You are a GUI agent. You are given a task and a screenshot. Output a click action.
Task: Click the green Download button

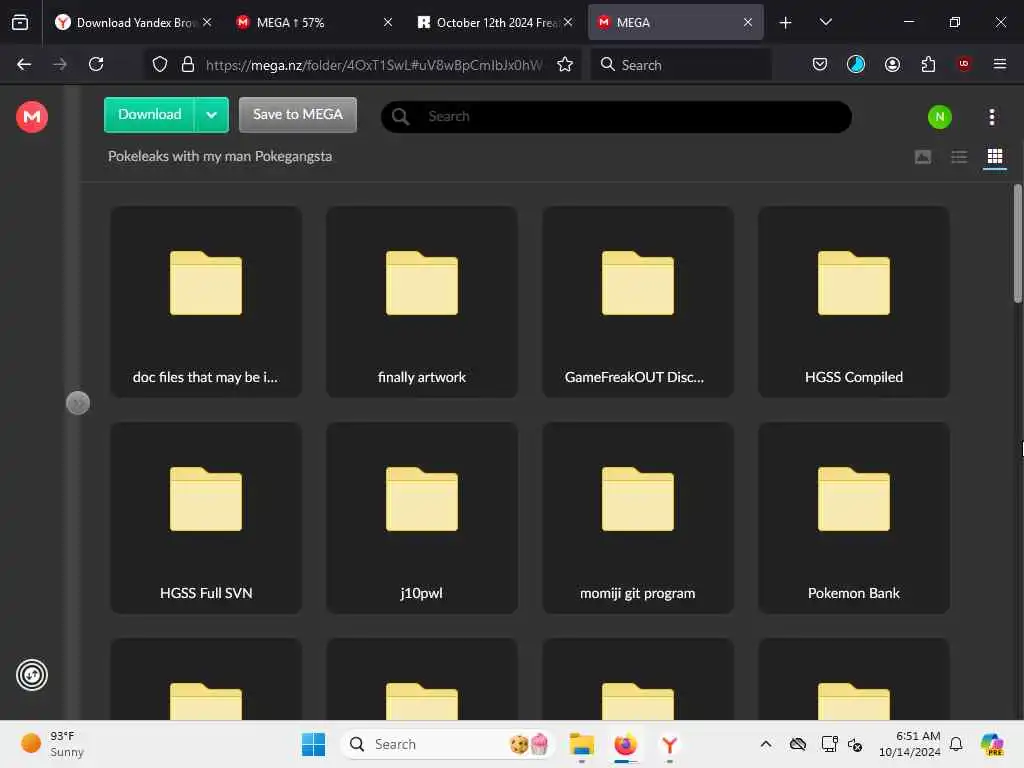pos(150,115)
